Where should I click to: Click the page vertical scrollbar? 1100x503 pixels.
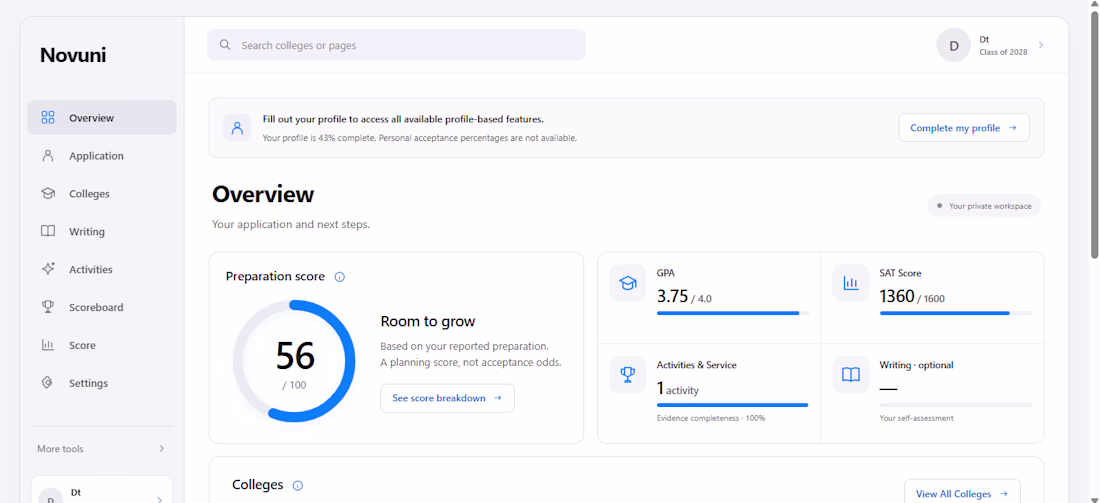pos(1094,133)
